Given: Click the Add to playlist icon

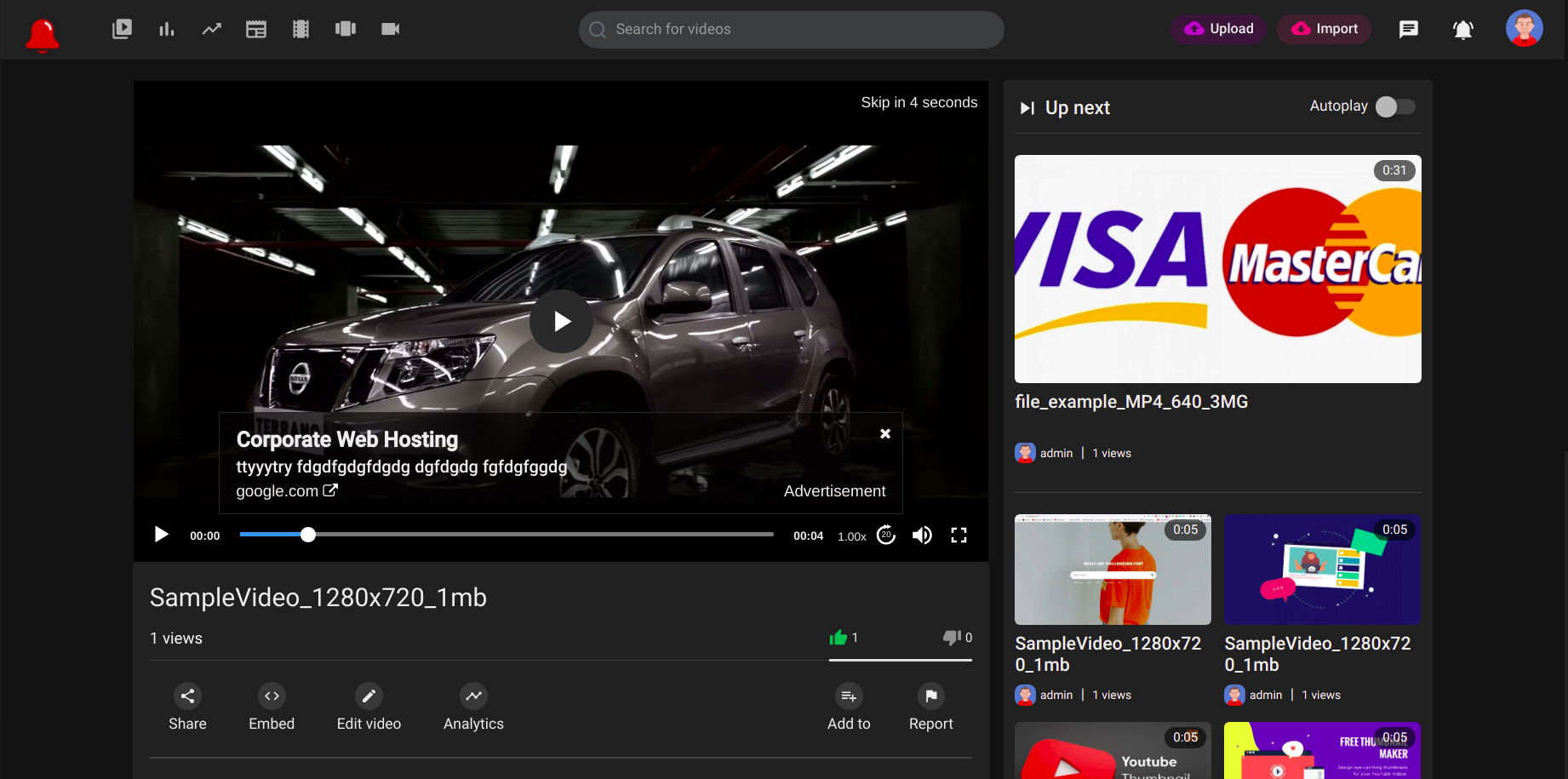Looking at the screenshot, I should pos(849,696).
